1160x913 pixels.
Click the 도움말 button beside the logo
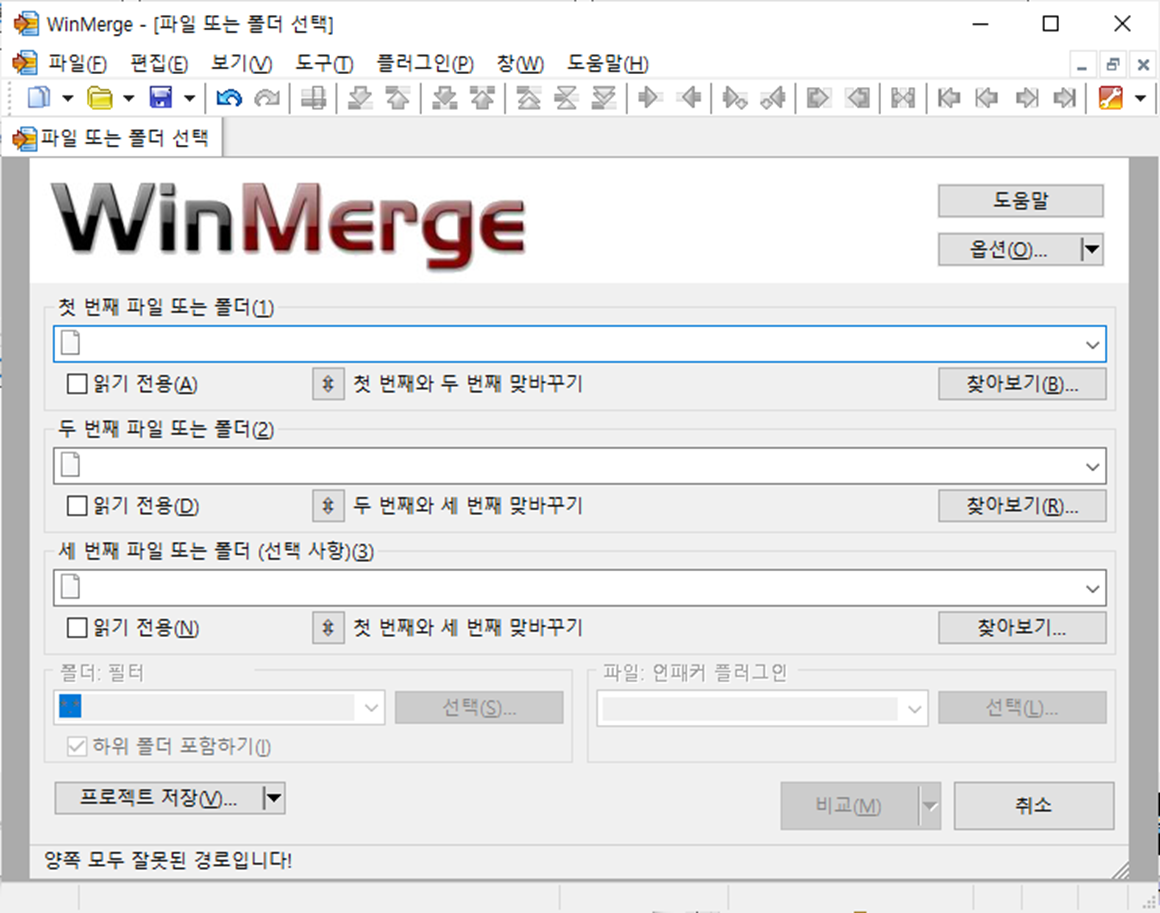[1021, 201]
